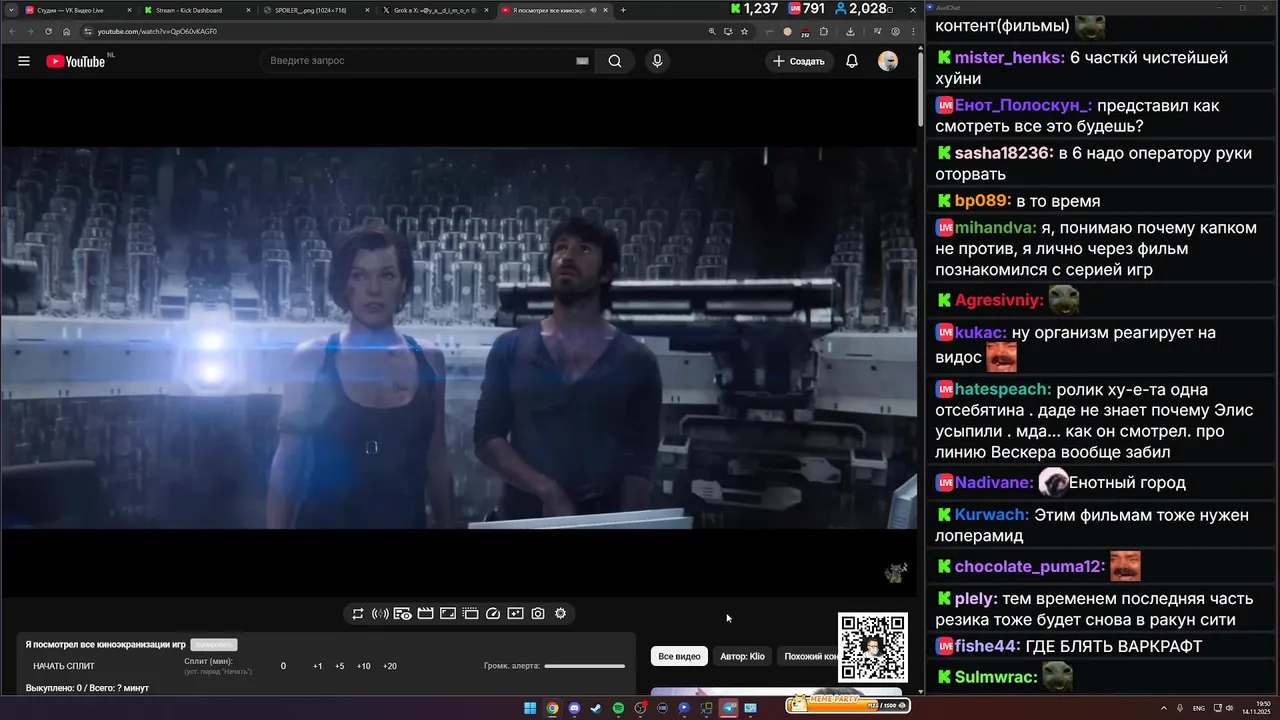
Task: Click the speedometer icon in player toolbar
Action: click(492, 614)
